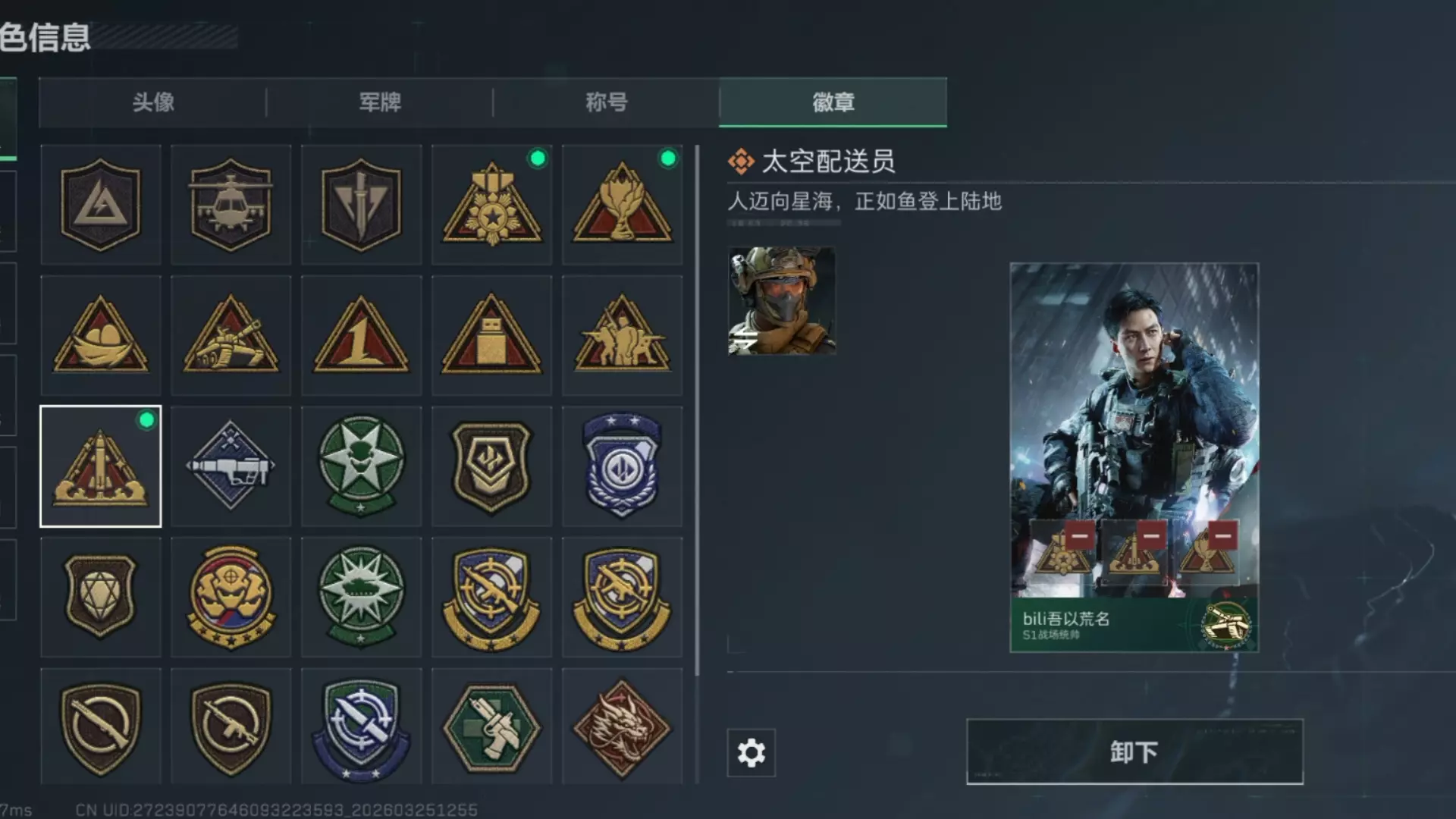Viewport: 1456px width, 819px height.
Task: Open the 军牌 tab
Action: [379, 102]
